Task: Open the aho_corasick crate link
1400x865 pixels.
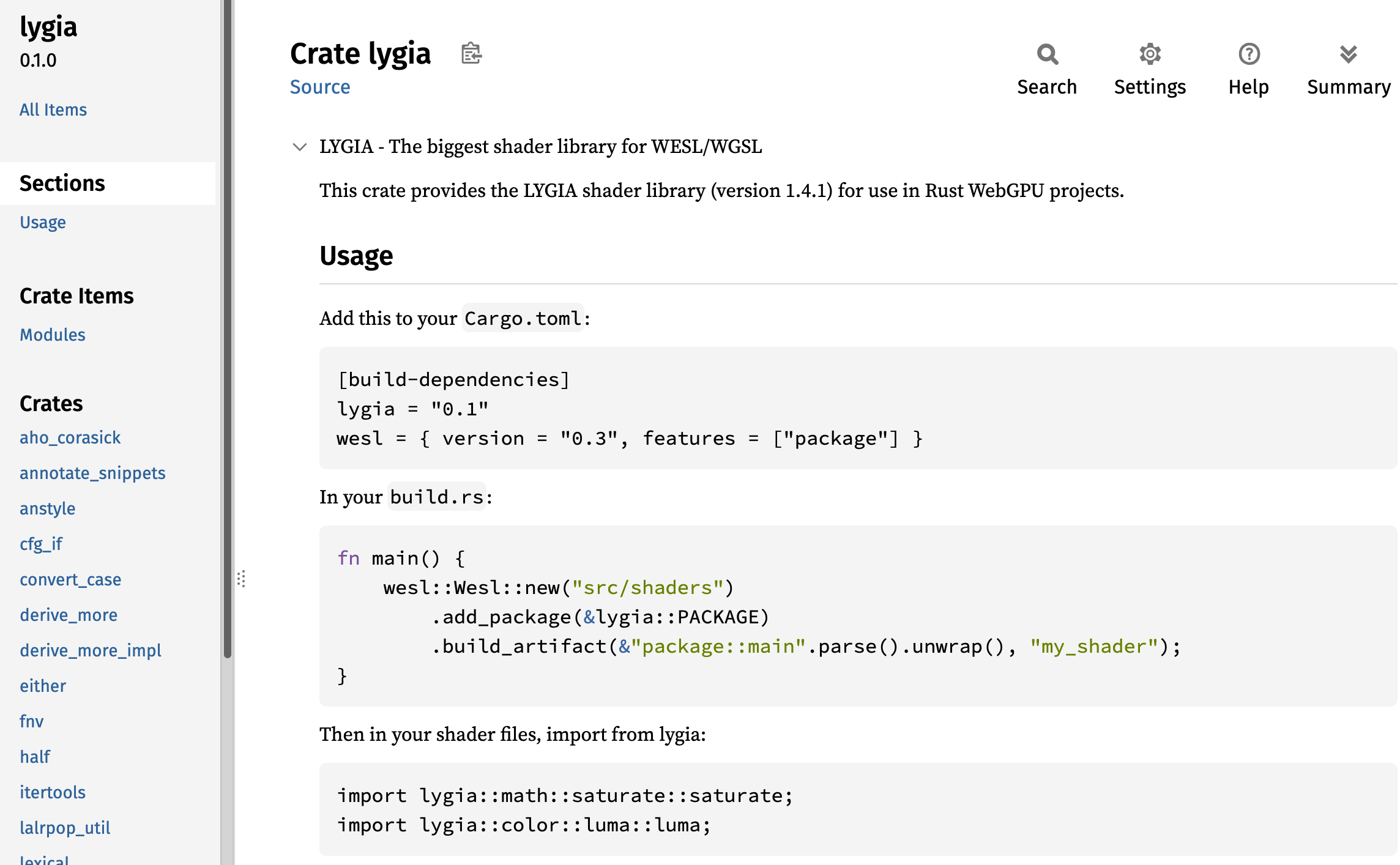Action: point(70,438)
